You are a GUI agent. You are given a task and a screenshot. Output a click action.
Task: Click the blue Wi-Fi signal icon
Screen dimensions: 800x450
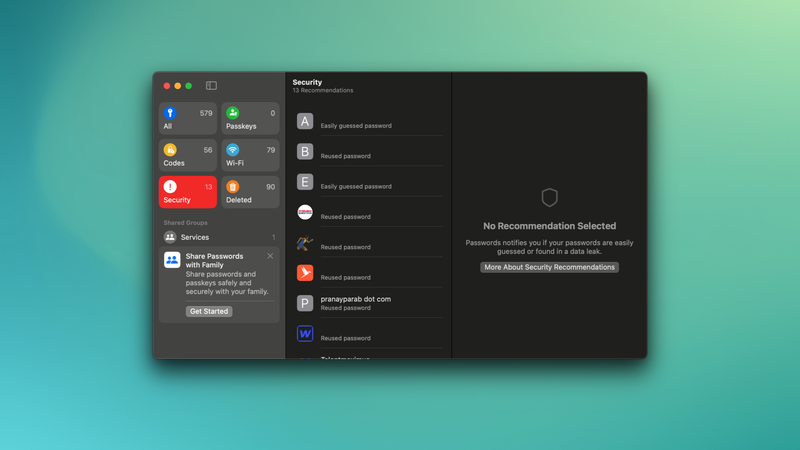pyautogui.click(x=233, y=149)
